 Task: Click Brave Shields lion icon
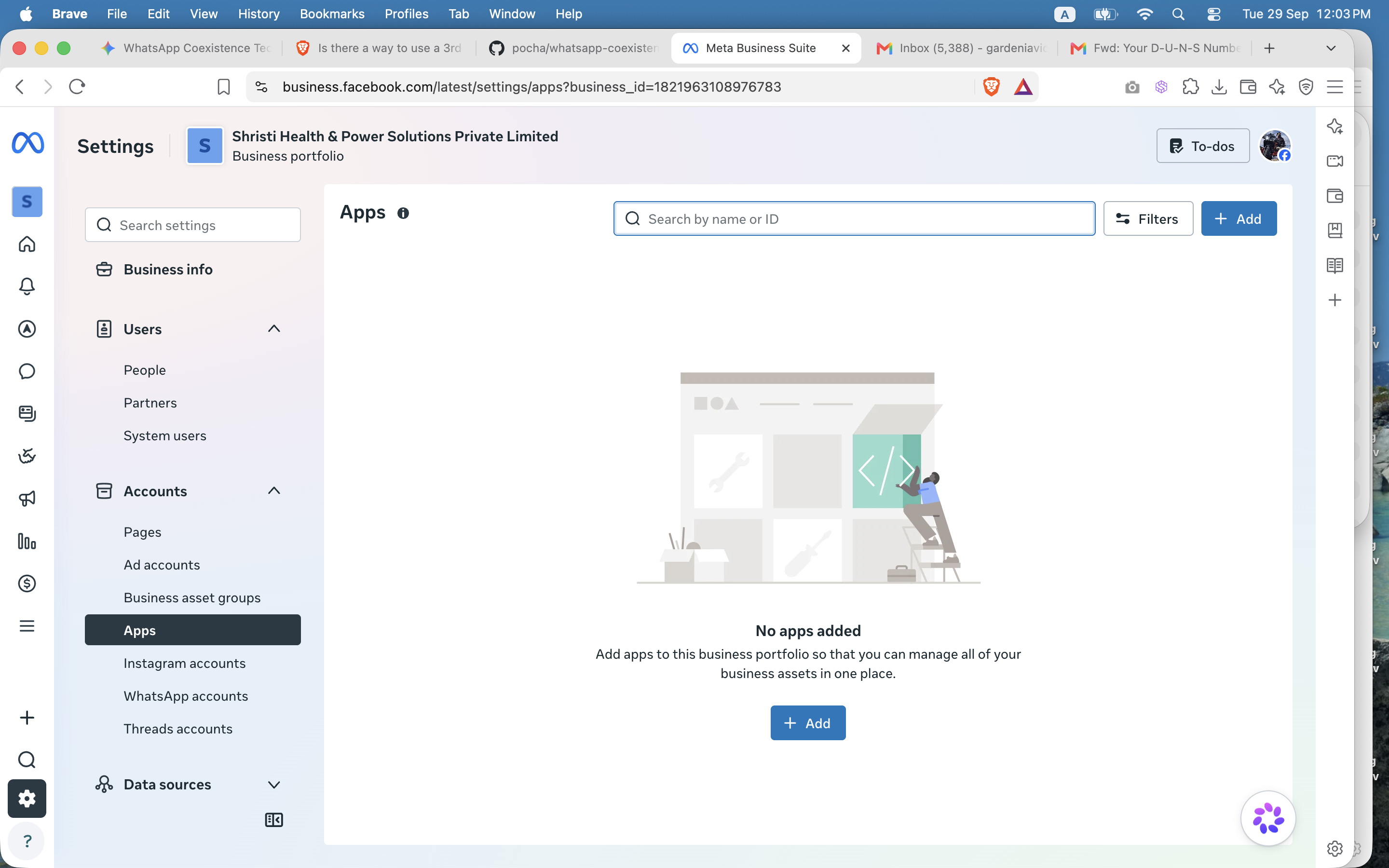pos(991,87)
